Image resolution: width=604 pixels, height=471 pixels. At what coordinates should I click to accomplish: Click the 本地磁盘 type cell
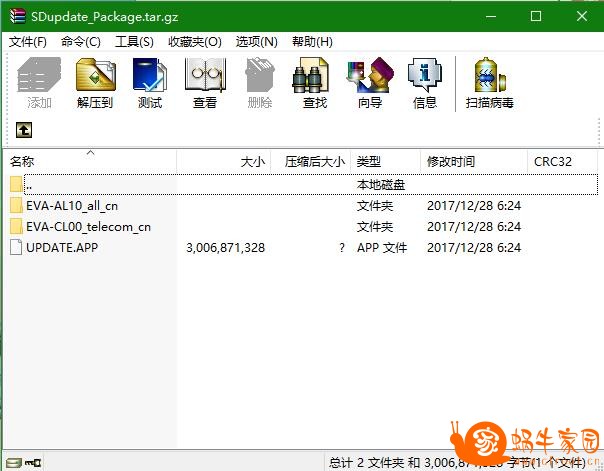coord(381,185)
